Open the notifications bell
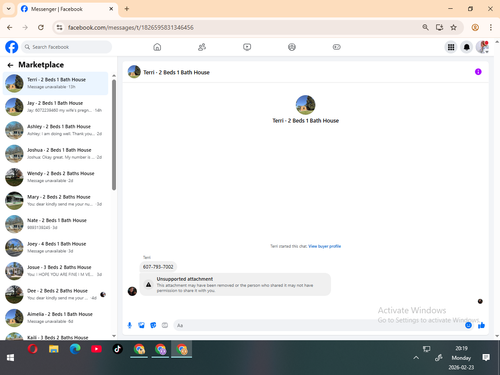This screenshot has height=375, width=500. point(467,47)
